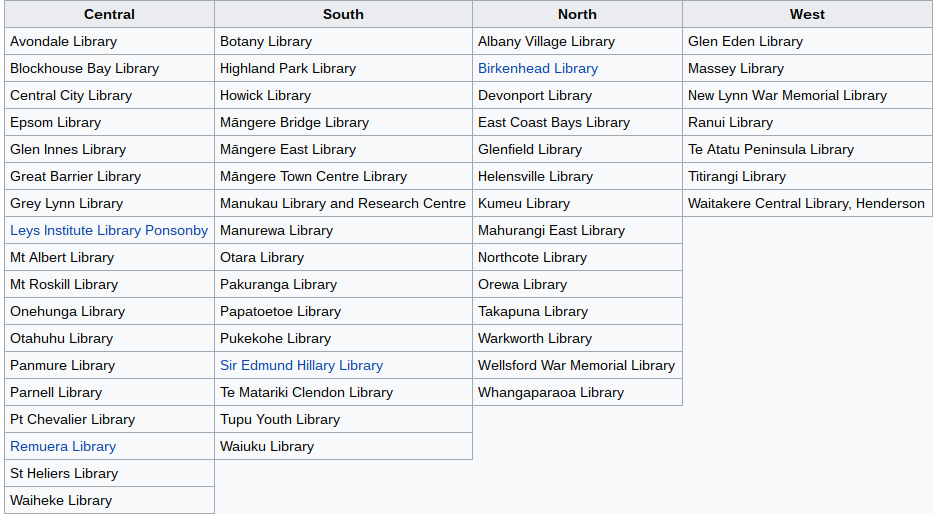Image resolution: width=935 pixels, height=514 pixels.
Task: Select the Waiheke Library cell
Action: [109, 500]
